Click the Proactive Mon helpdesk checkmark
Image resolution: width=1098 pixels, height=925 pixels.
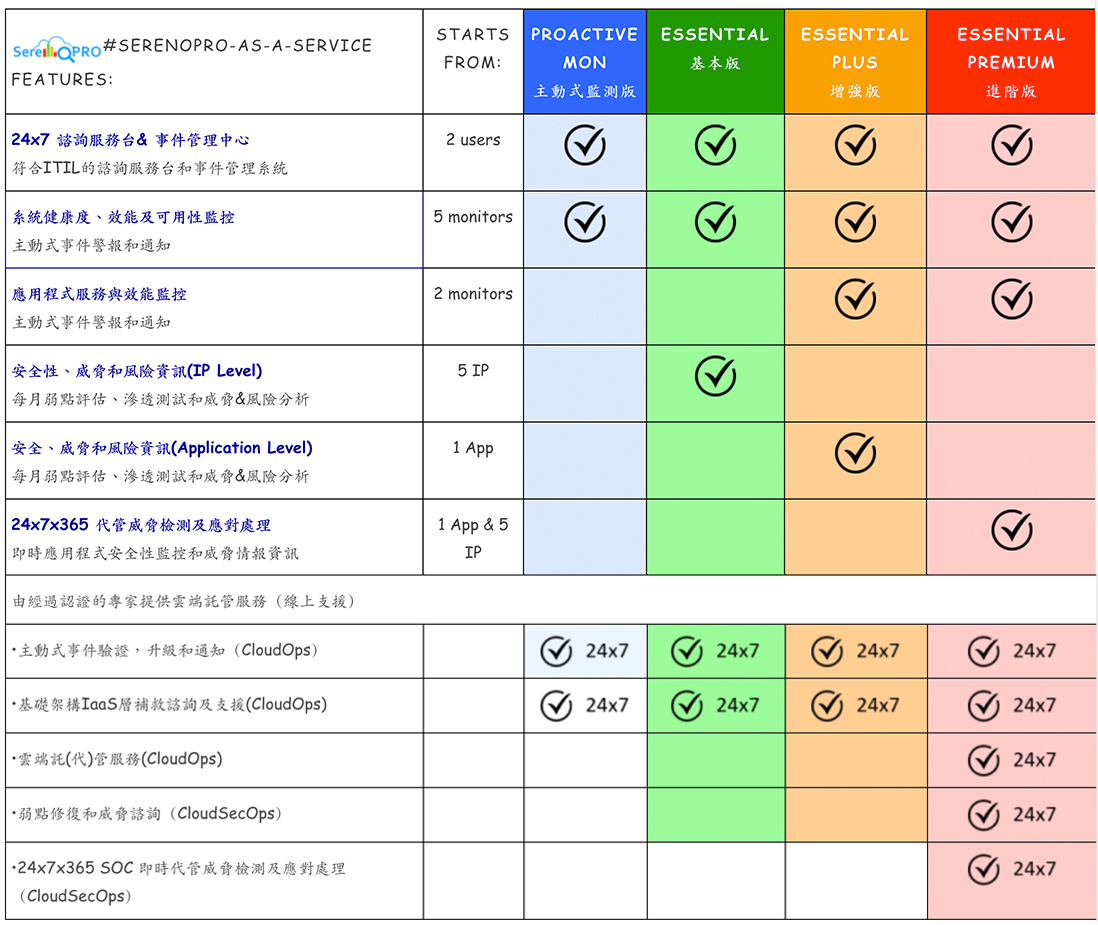[585, 145]
